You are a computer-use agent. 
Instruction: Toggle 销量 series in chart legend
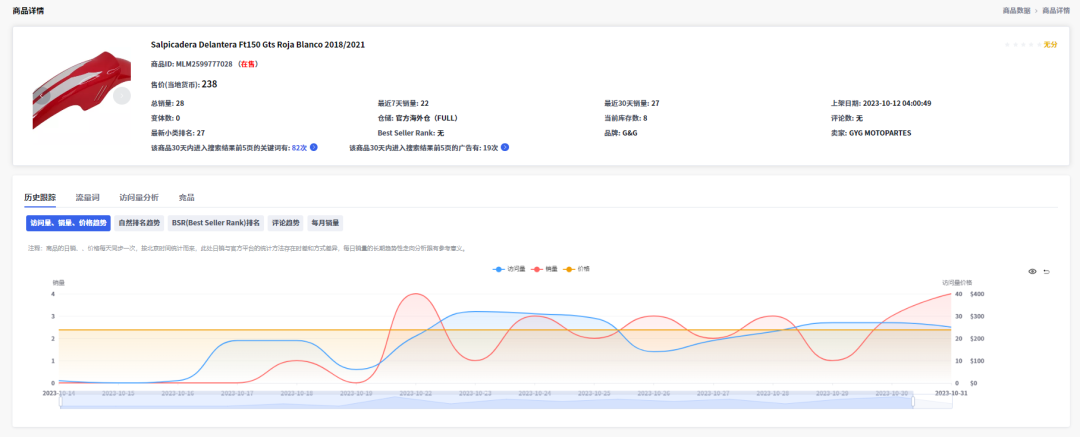[x=543, y=269]
